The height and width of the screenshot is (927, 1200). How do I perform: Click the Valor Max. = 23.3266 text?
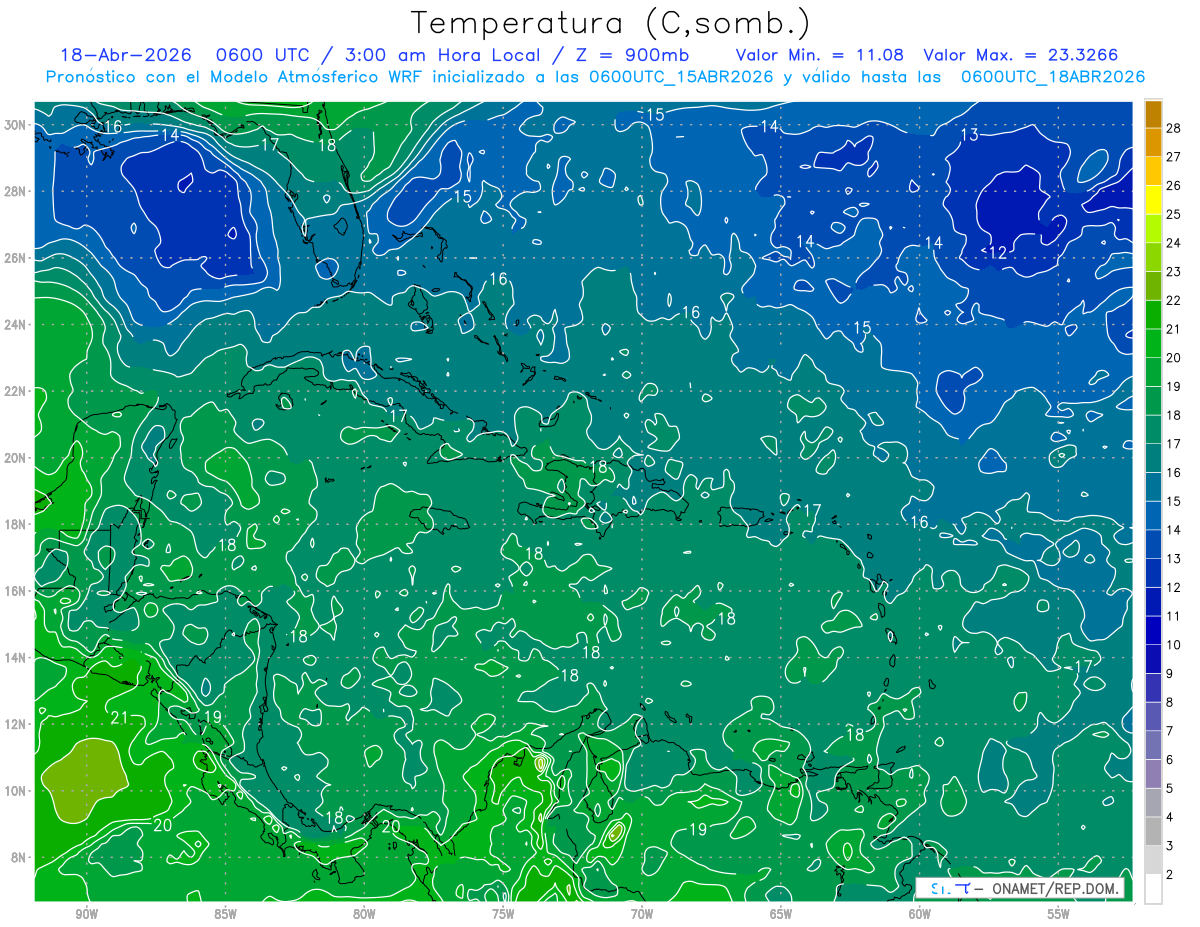coord(1021,55)
